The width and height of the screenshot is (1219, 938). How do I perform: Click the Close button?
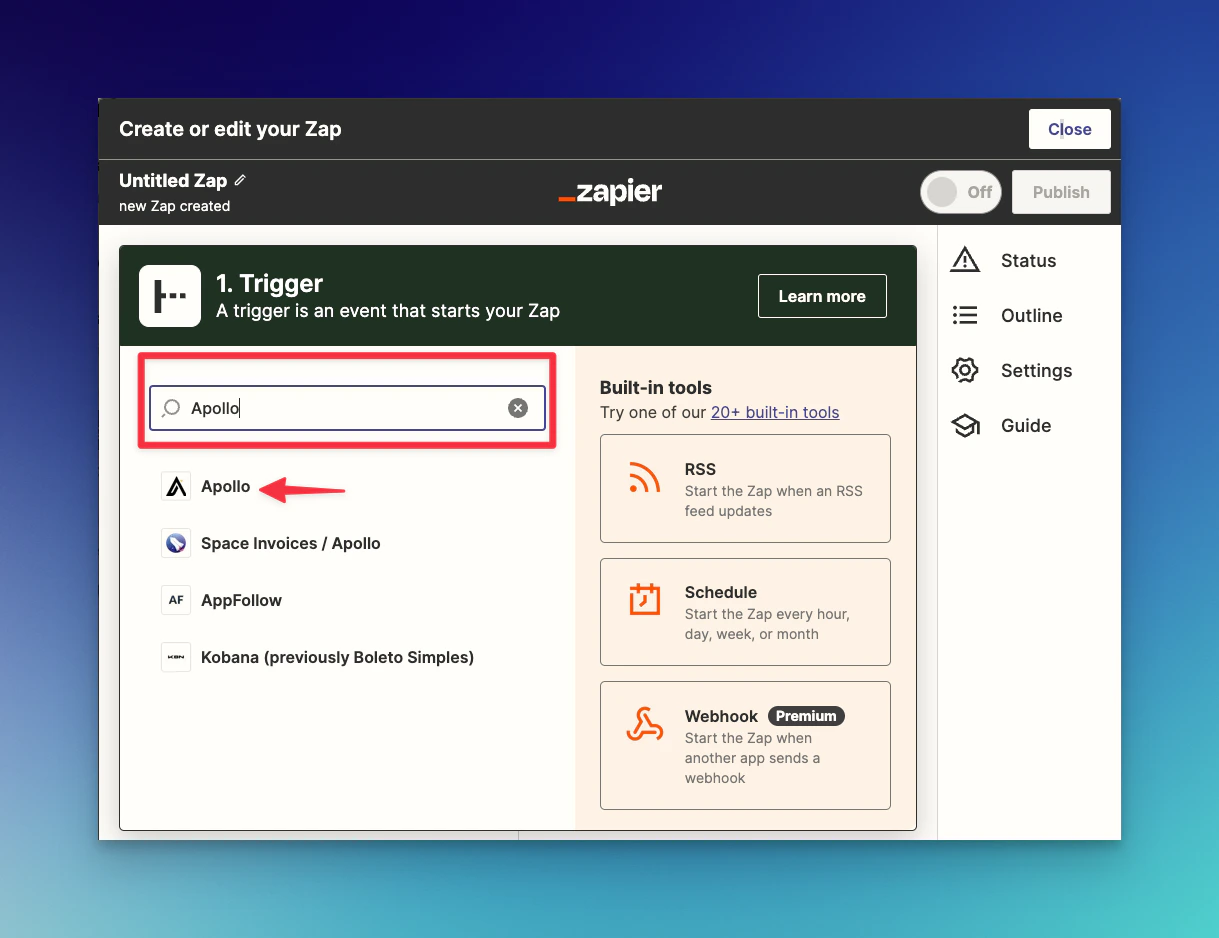tap(1070, 129)
